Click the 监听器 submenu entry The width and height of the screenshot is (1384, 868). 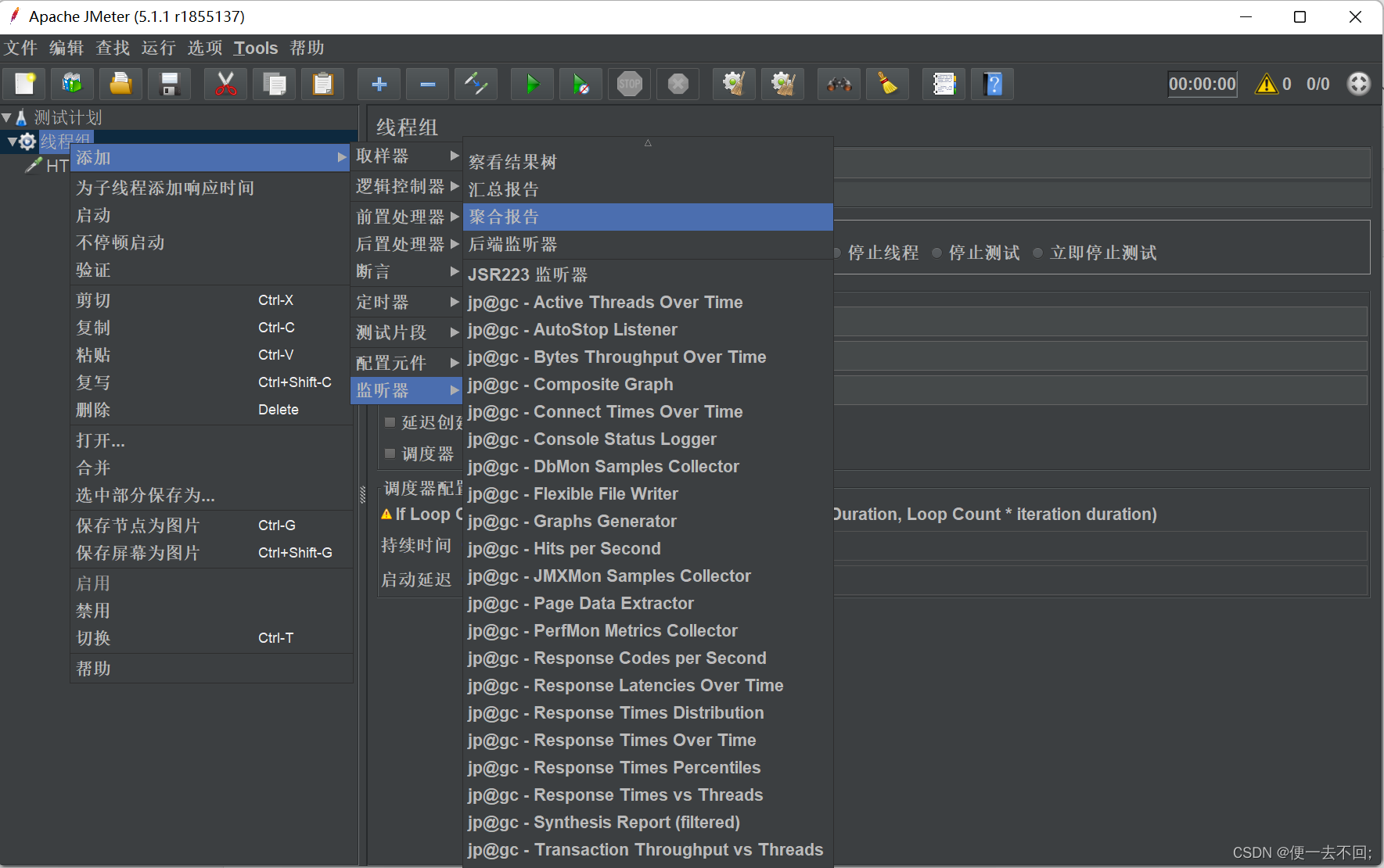[x=407, y=390]
